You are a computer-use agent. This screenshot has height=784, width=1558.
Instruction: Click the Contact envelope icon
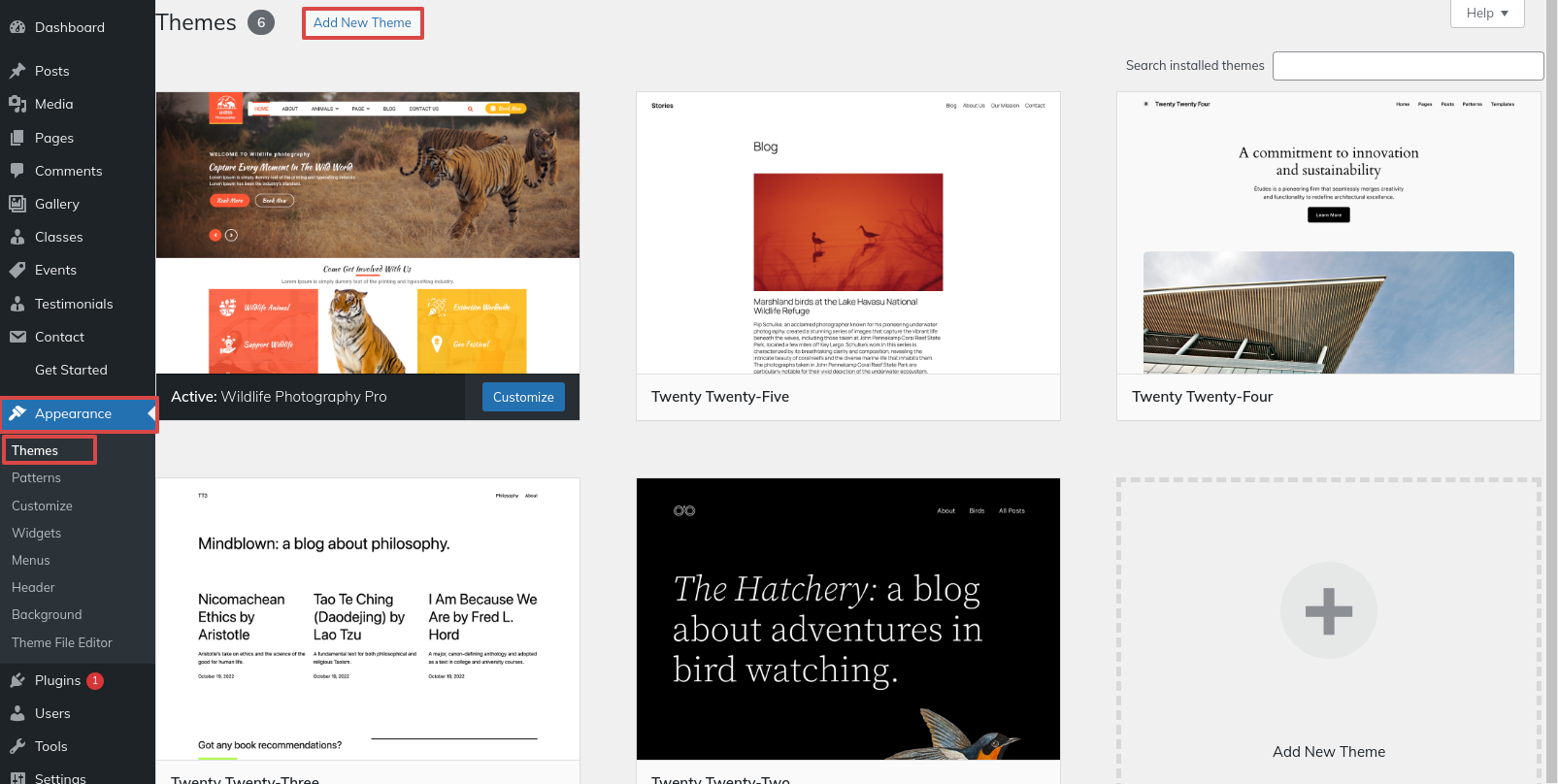tap(17, 337)
